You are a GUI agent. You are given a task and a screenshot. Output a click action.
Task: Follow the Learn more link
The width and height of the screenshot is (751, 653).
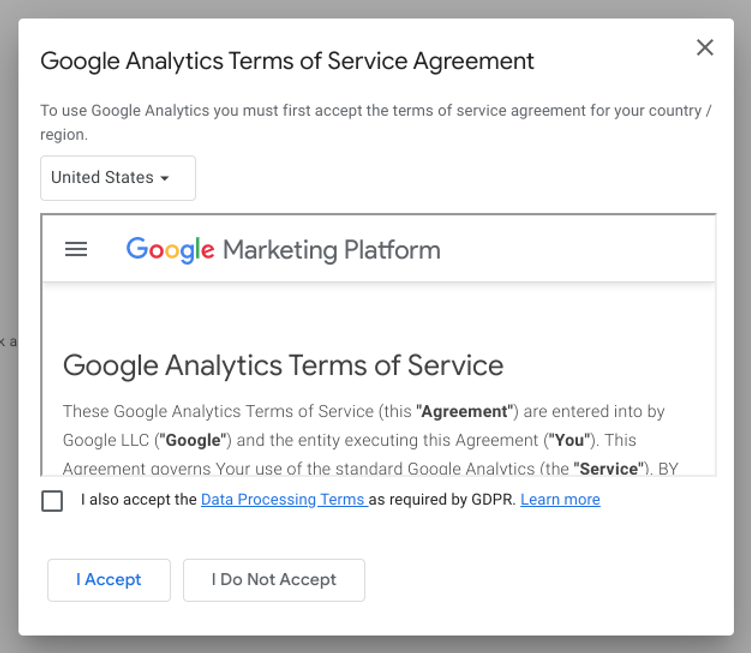coord(560,499)
